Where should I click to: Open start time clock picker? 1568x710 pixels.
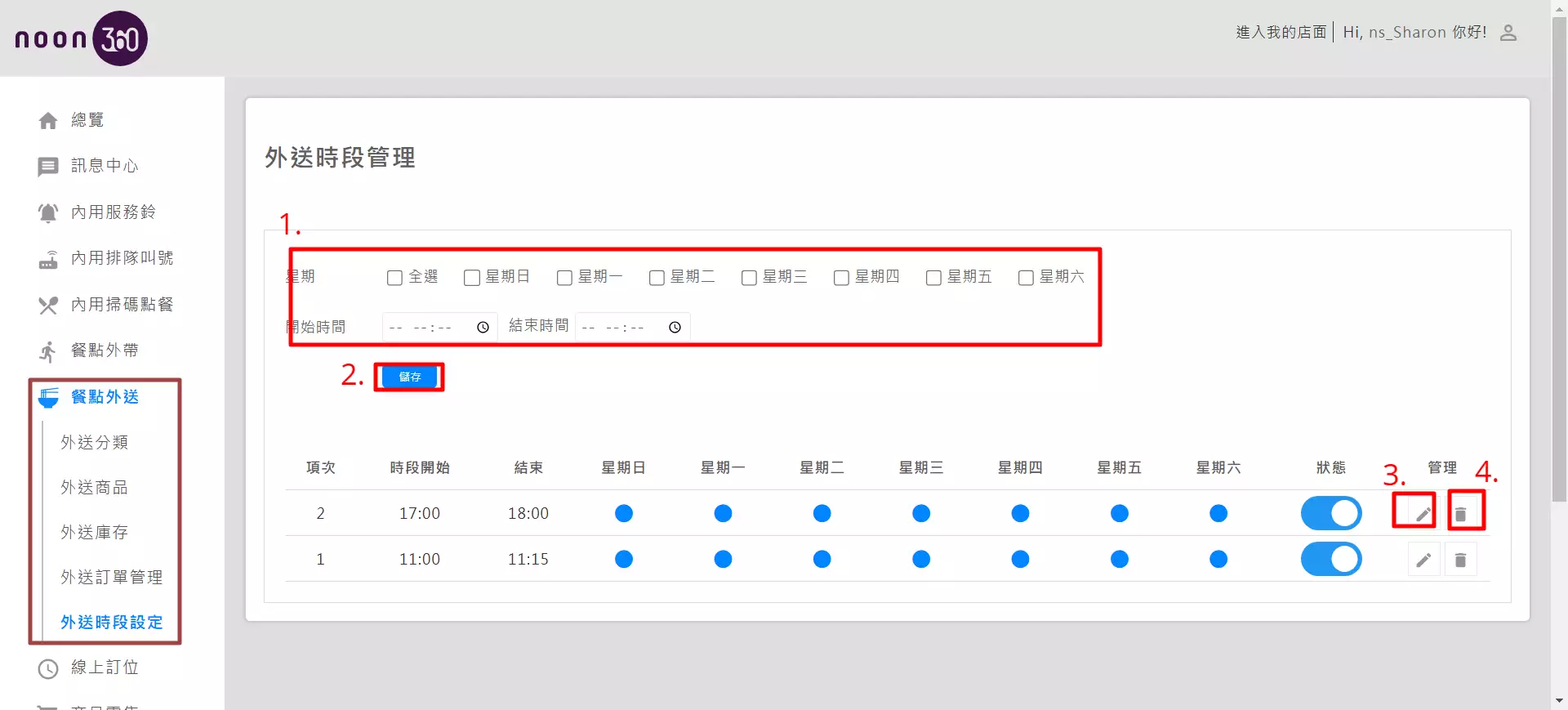pyautogui.click(x=483, y=328)
